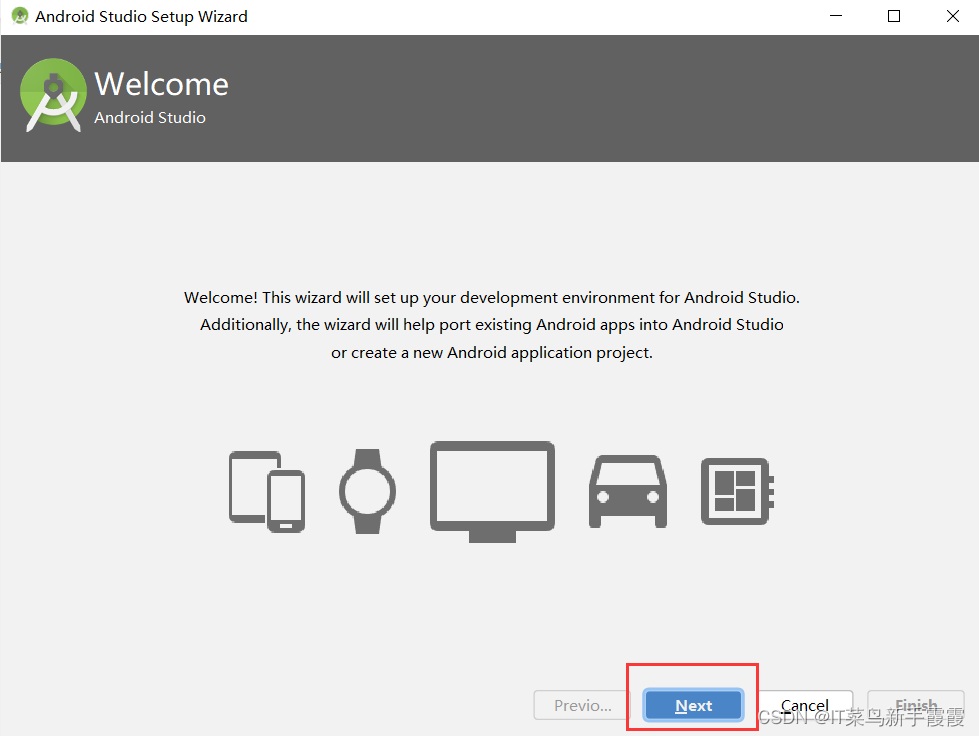Click the Android Studio logo in header
This screenshot has width=979, height=736.
point(53,95)
